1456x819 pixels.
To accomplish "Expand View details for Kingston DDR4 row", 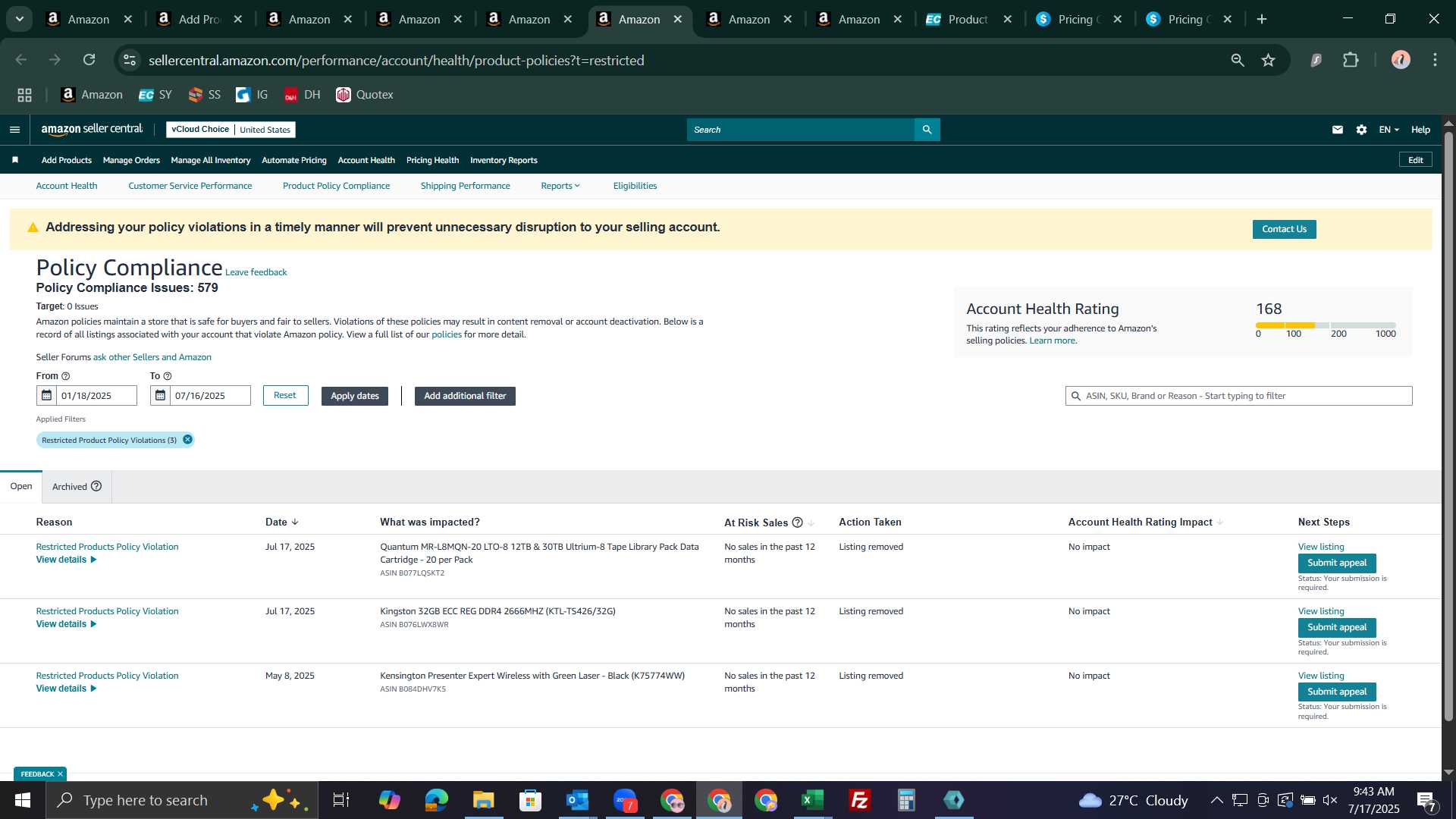I will coord(66,624).
